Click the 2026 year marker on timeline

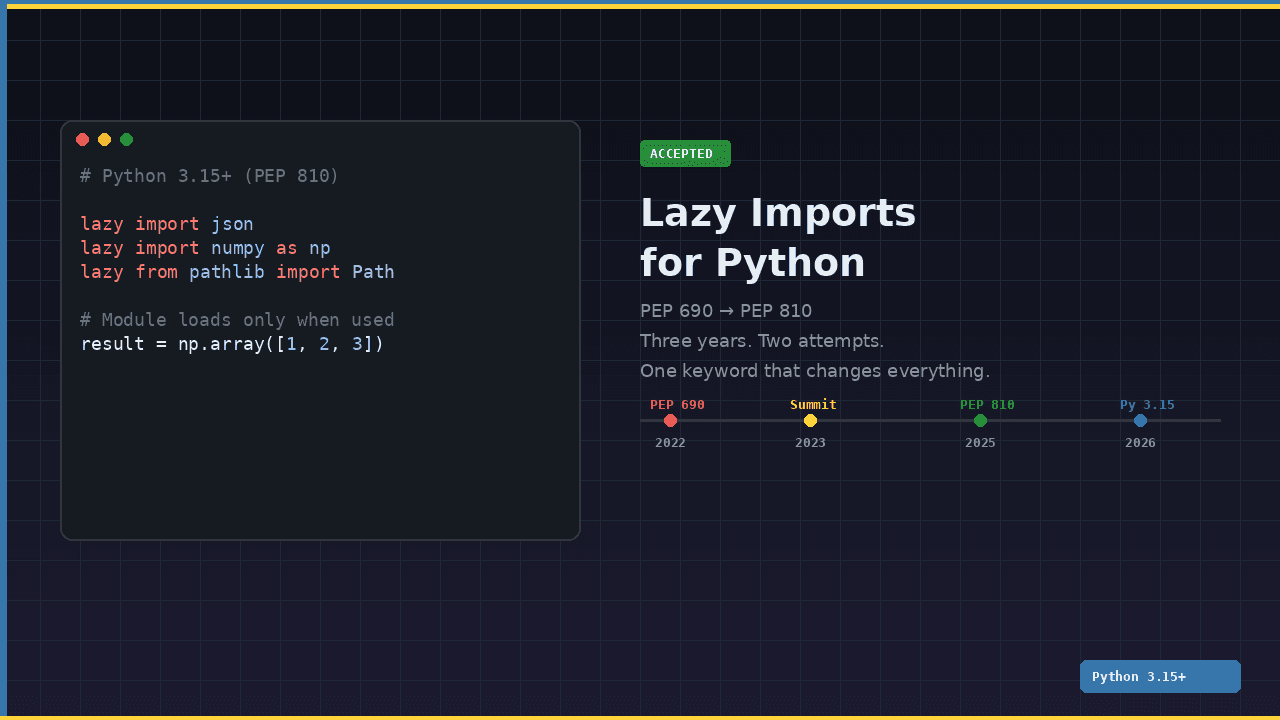pos(1140,442)
